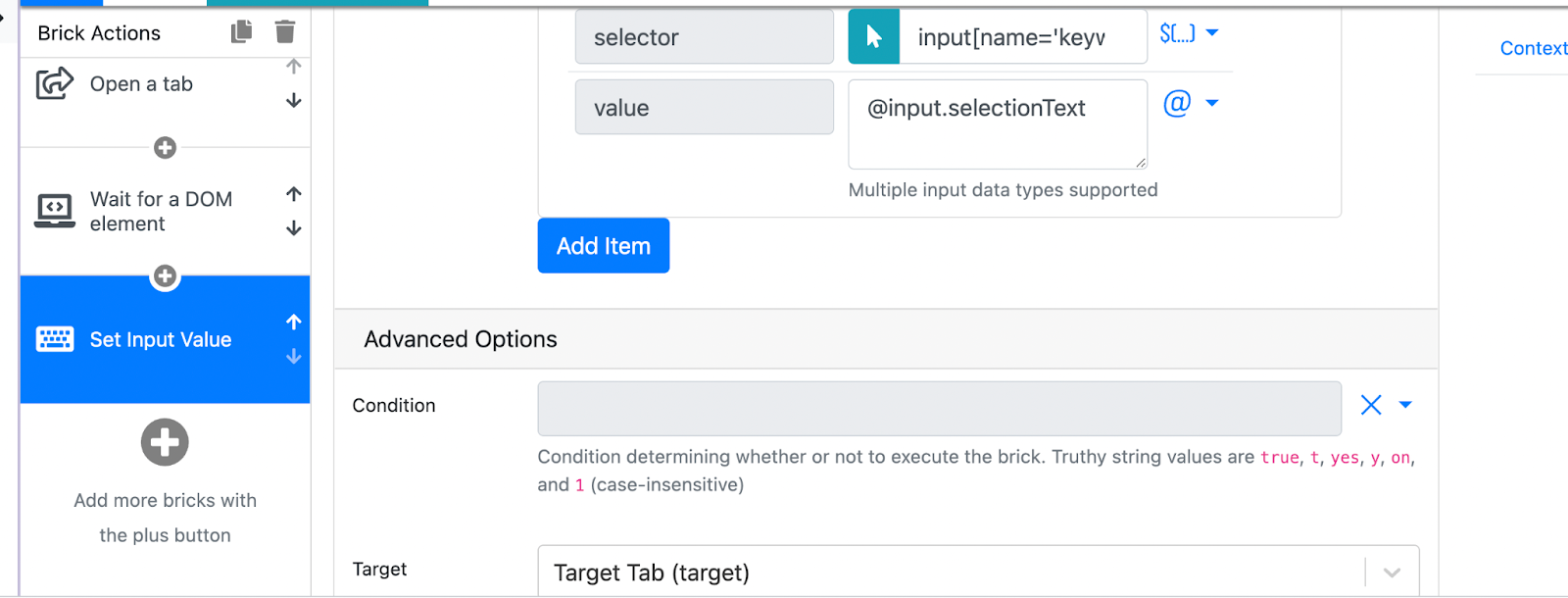
Task: Move Wait for DOM element brick up
Action: pyautogui.click(x=293, y=194)
